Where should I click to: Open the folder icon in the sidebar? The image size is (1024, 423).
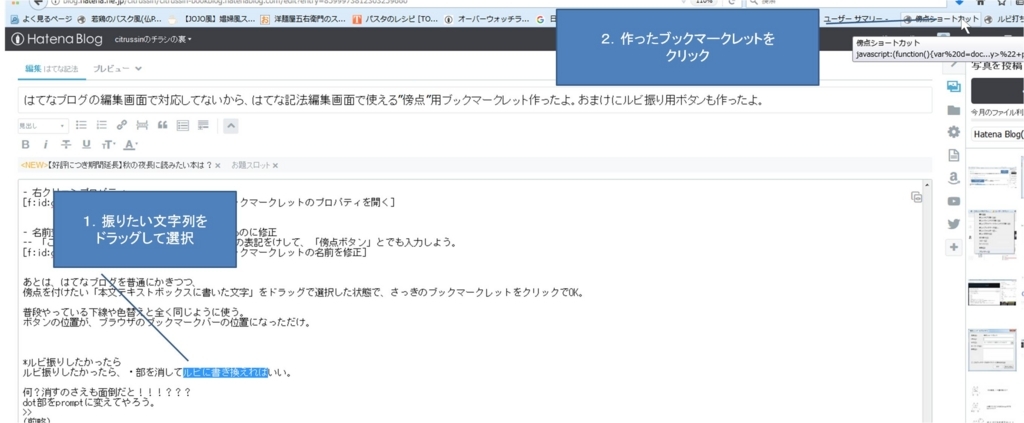click(953, 110)
